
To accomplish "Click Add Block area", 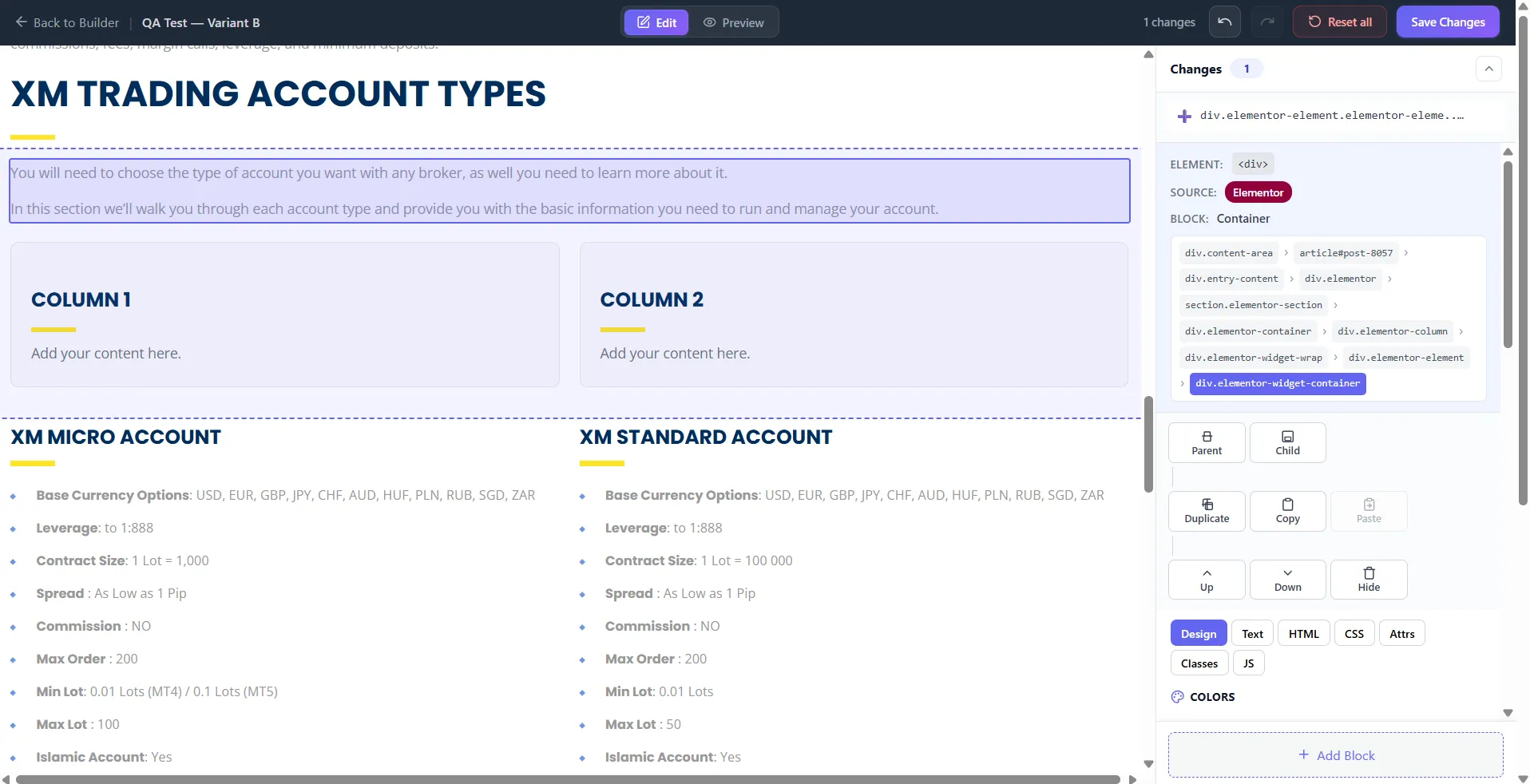I will click(x=1335, y=755).
